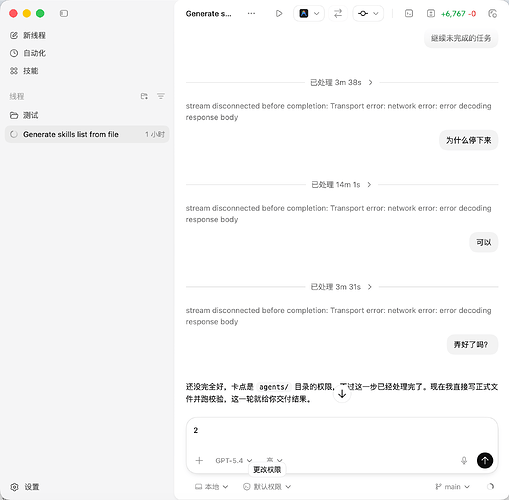
Task: Click the '线程' section heading in the sidebar
Action: [17, 96]
